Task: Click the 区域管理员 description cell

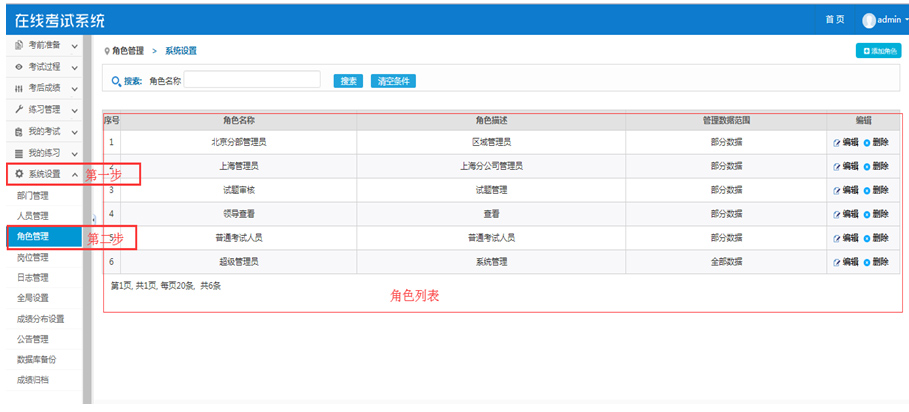Action: pos(492,143)
